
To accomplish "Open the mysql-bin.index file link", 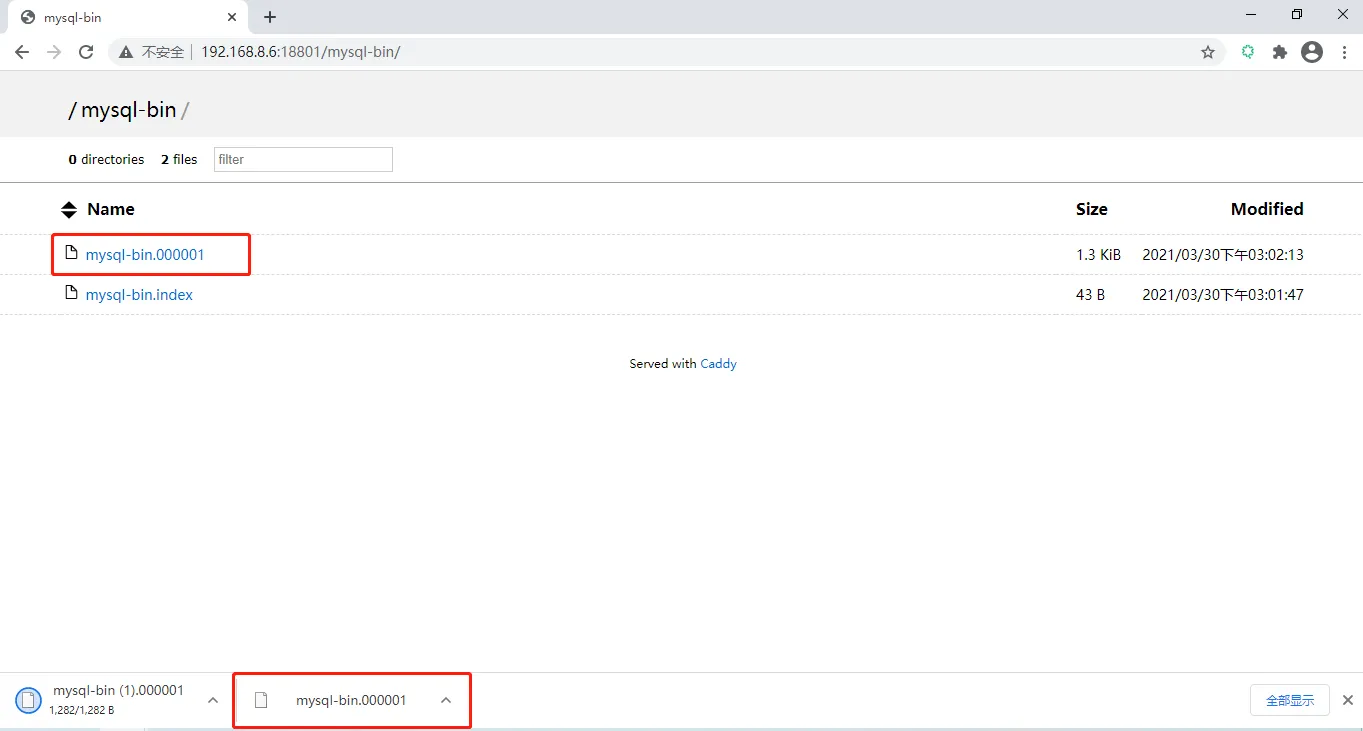I will click(x=139, y=295).
